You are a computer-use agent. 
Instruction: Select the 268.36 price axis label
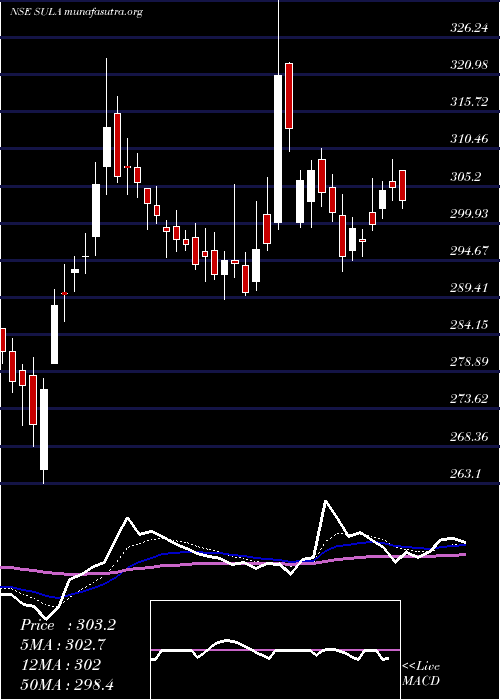(x=469, y=437)
